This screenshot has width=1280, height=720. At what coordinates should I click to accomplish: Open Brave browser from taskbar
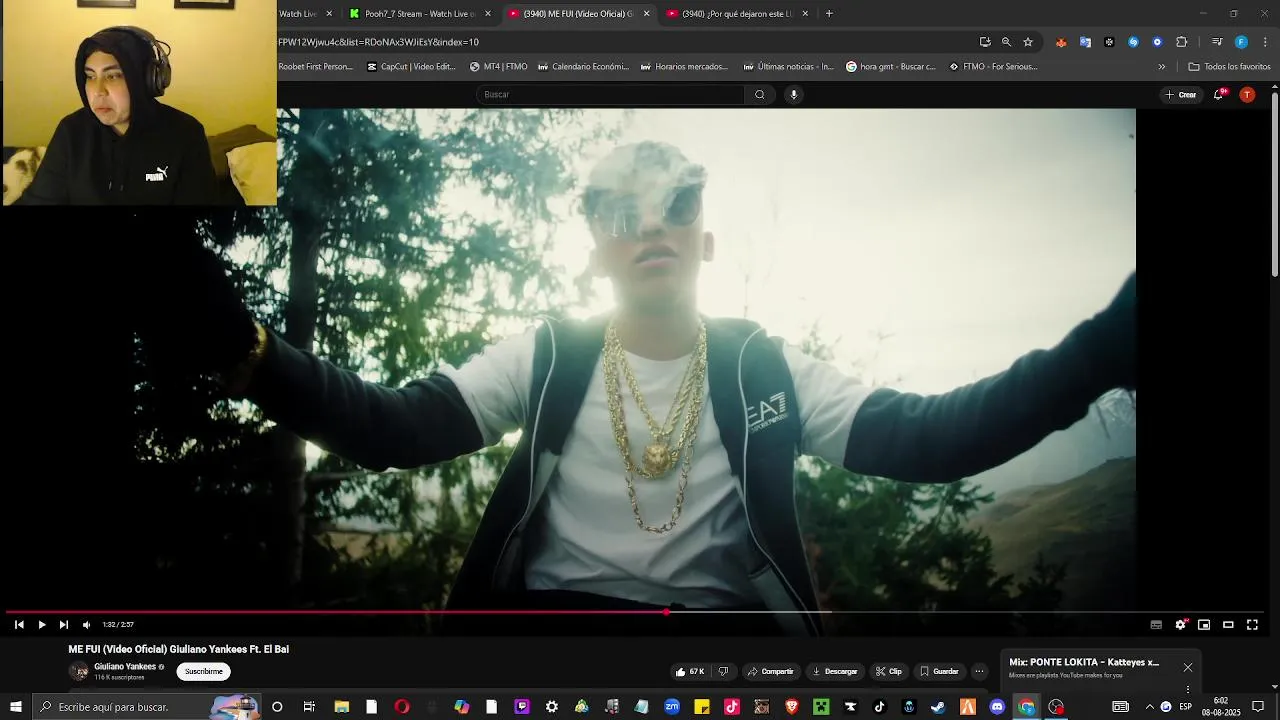[792, 707]
